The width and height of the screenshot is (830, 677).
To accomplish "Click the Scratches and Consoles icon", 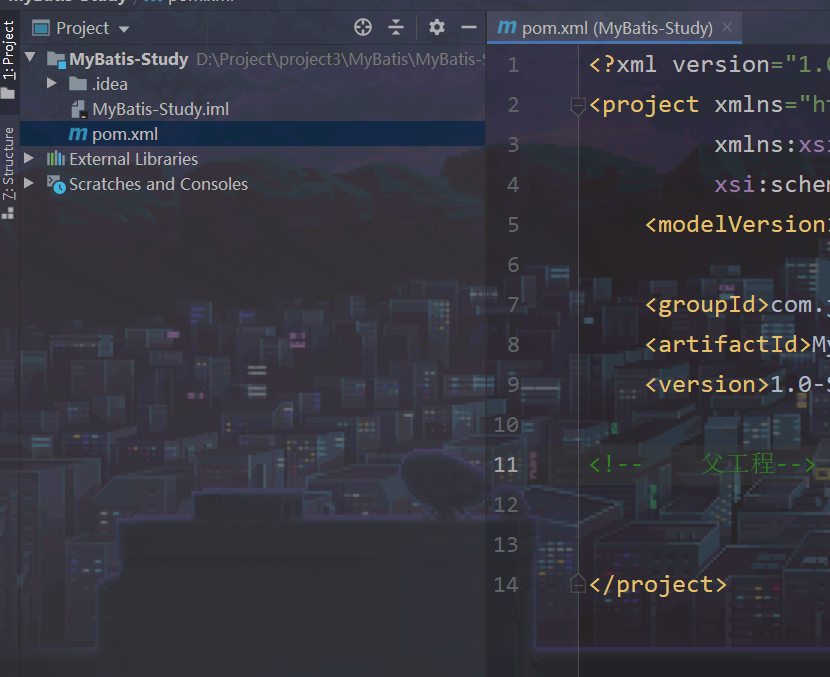I will [x=56, y=184].
